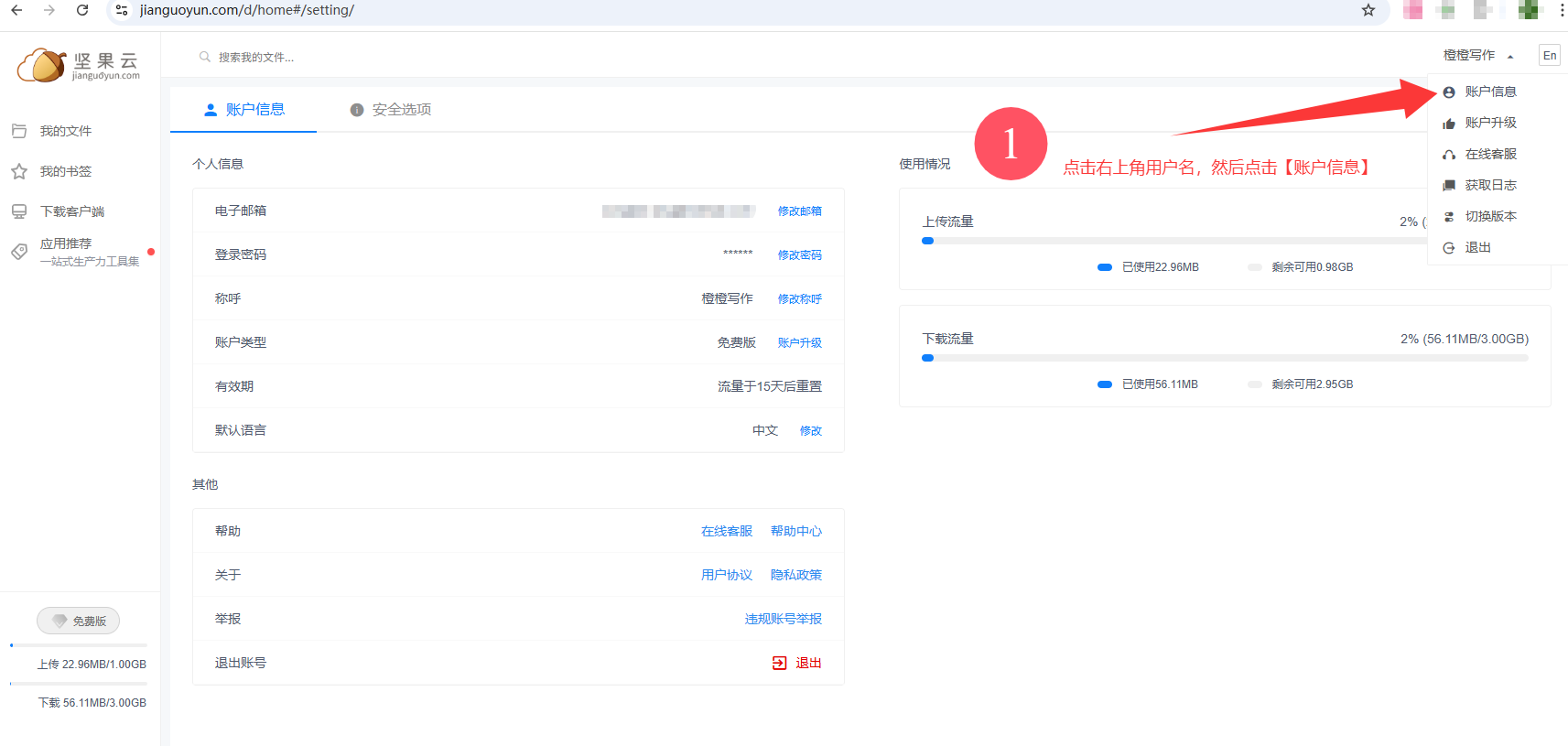Expand the 橙橙写作 username dropdown
The width and height of the screenshot is (1568, 746).
tap(1478, 55)
